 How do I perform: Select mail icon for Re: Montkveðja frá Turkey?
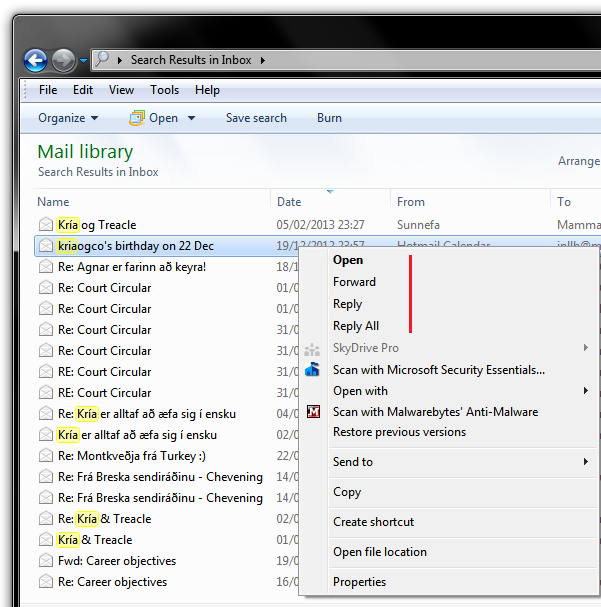46,455
